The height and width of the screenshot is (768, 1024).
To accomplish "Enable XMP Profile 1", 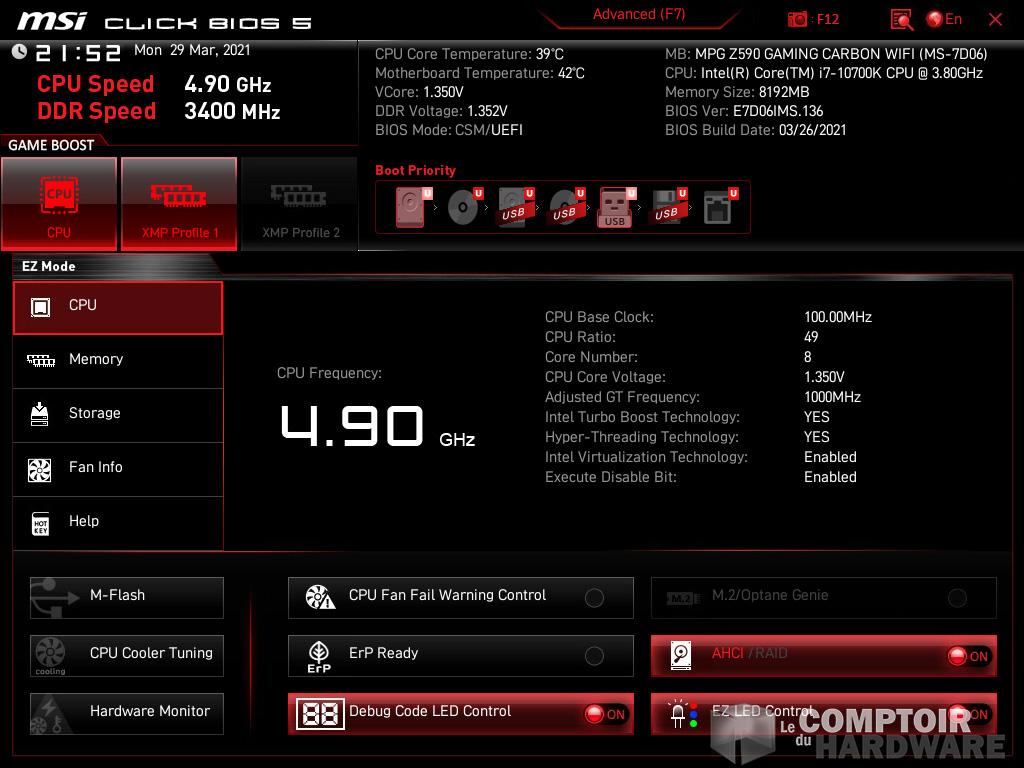I will [x=179, y=203].
